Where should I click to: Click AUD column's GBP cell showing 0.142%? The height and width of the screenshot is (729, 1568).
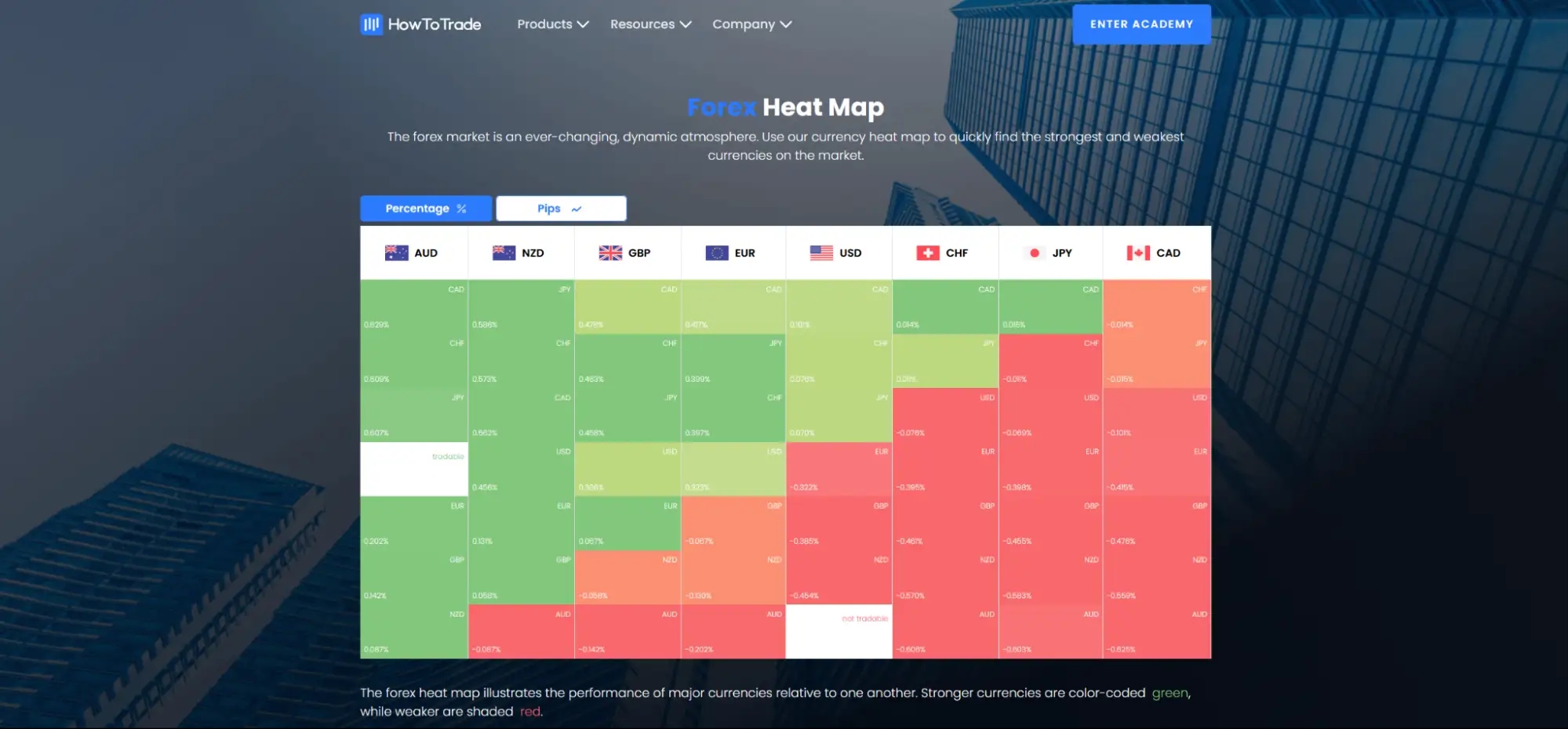[x=414, y=577]
